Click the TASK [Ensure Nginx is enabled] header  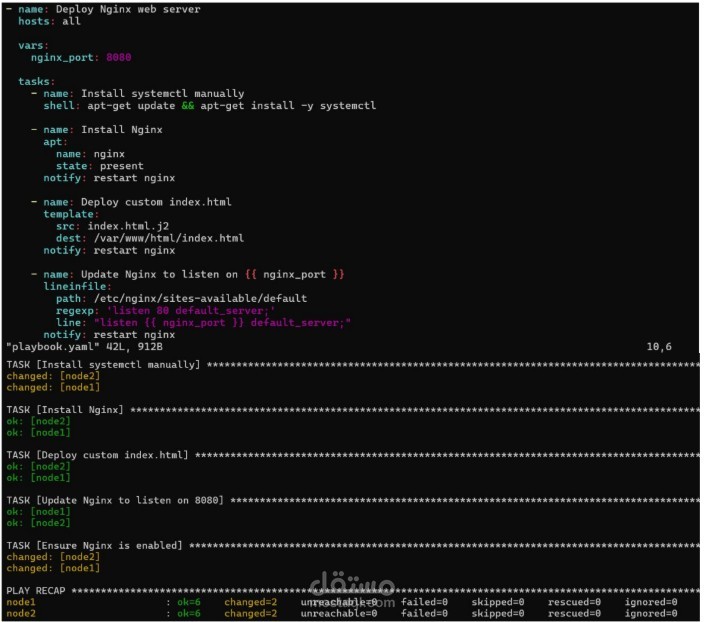tap(94, 546)
